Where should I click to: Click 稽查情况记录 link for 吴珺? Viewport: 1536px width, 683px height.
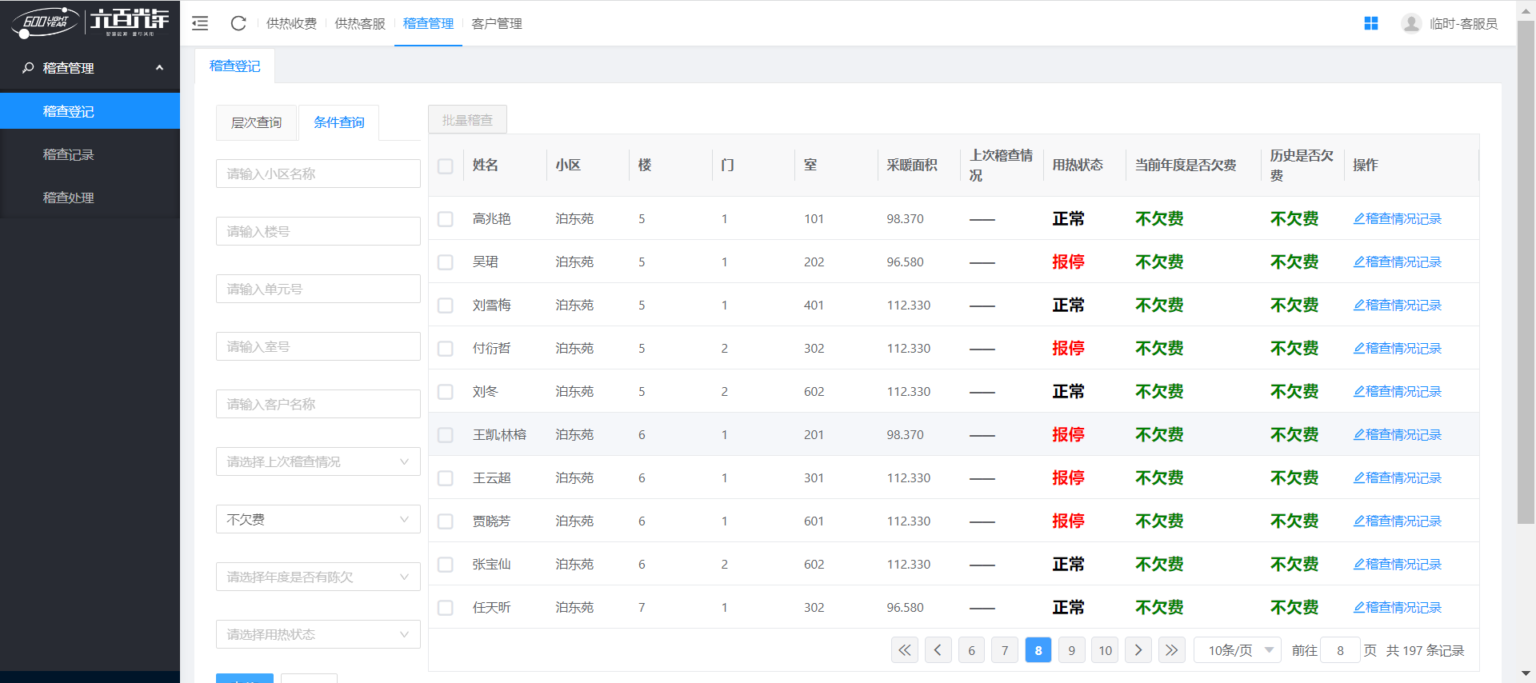1397,262
